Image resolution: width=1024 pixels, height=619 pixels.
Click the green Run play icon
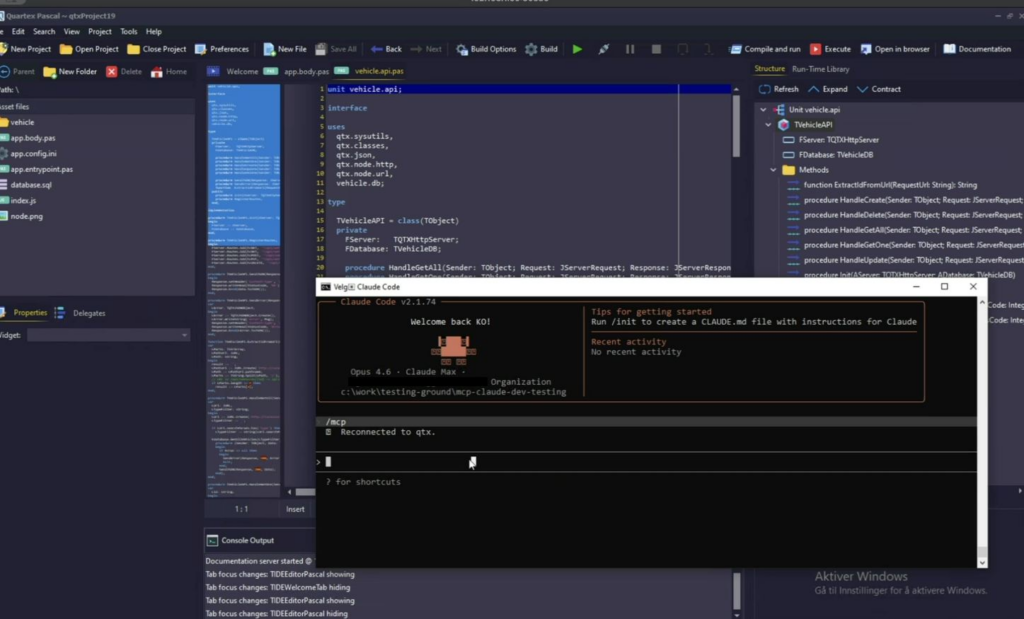(x=577, y=49)
